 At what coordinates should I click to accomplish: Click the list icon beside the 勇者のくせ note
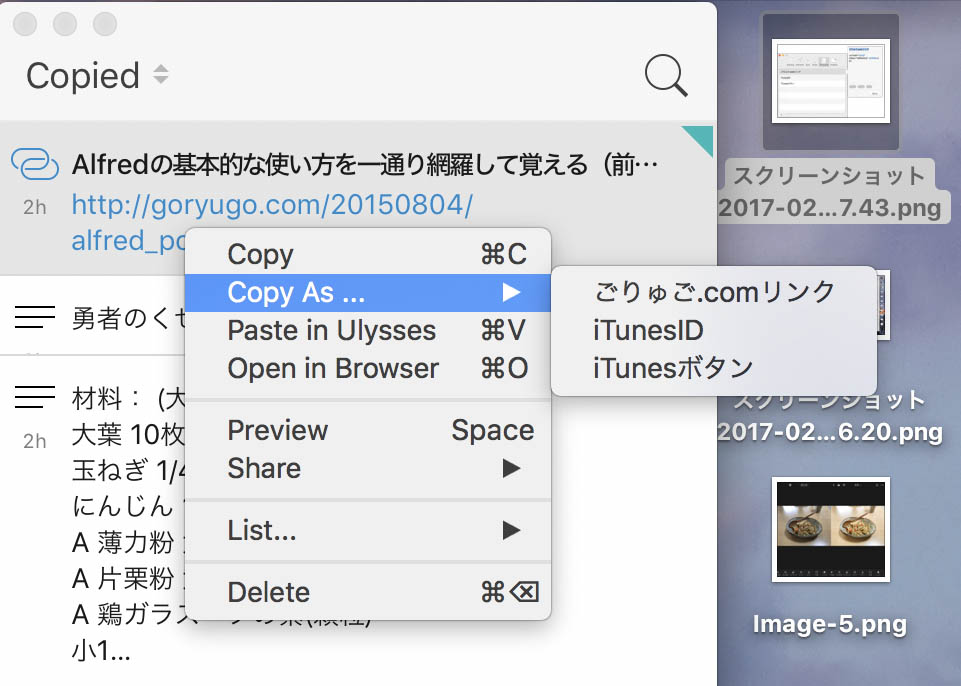pyautogui.click(x=33, y=315)
